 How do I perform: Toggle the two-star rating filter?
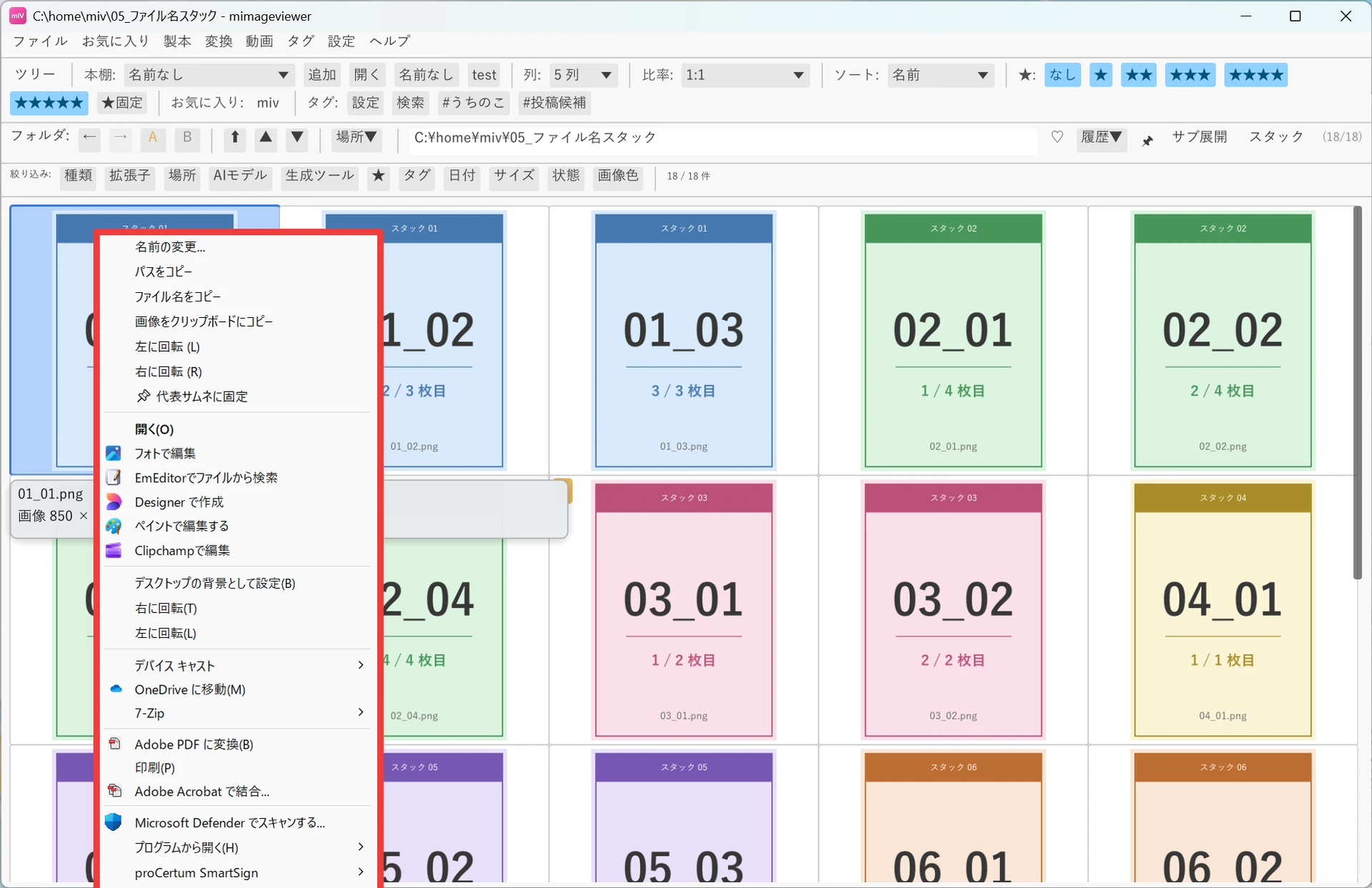tap(1138, 75)
